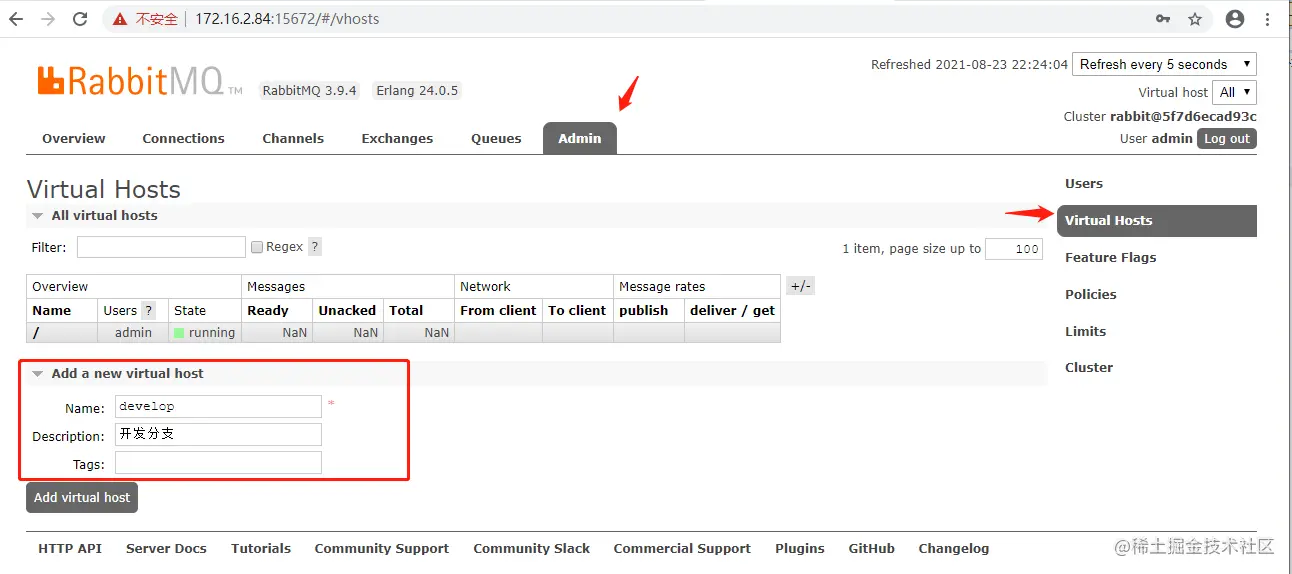The height and width of the screenshot is (574, 1292).
Task: Sort by the To client column header
Action: 577,311
